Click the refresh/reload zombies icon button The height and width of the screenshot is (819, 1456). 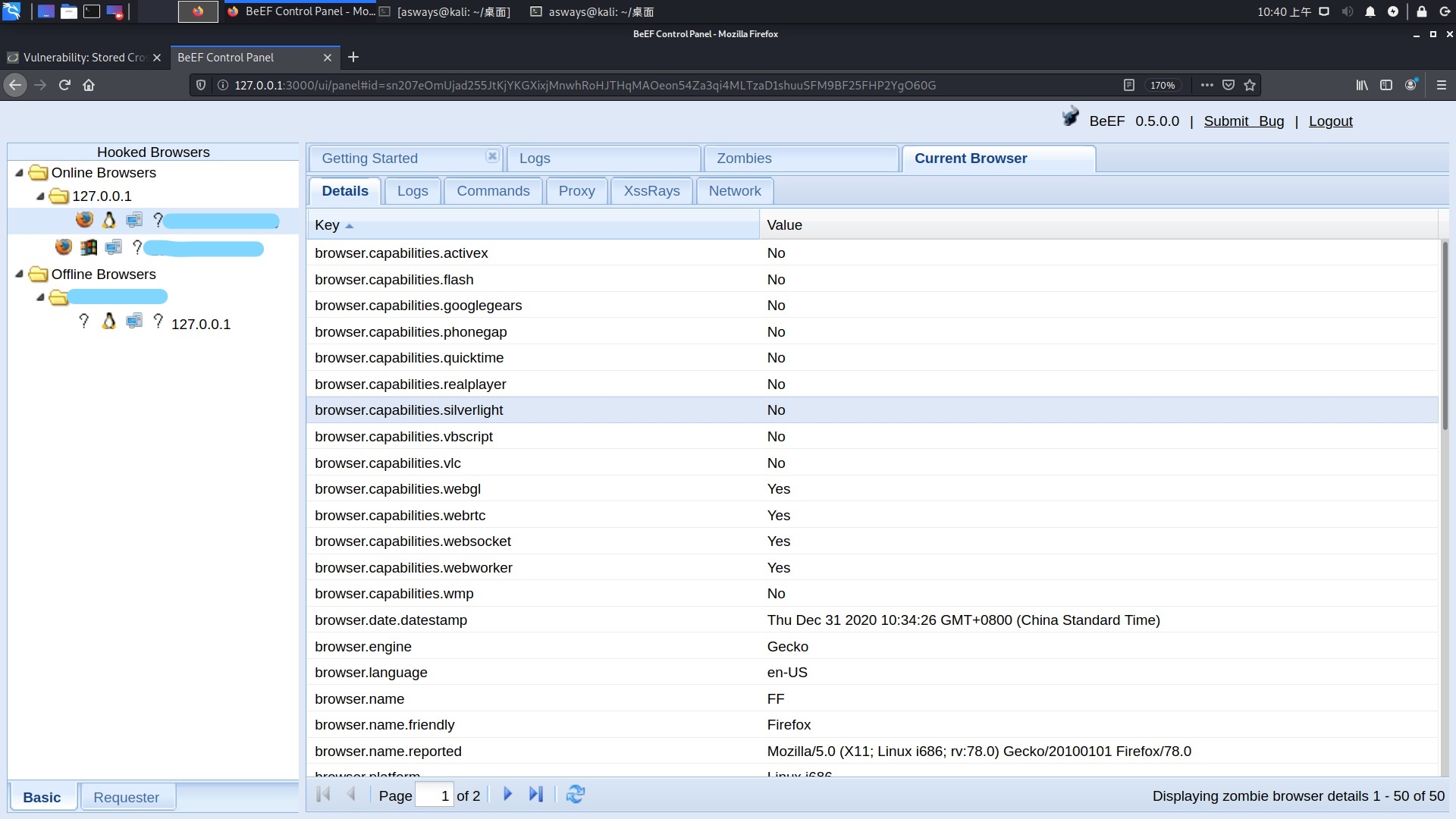[x=575, y=794]
